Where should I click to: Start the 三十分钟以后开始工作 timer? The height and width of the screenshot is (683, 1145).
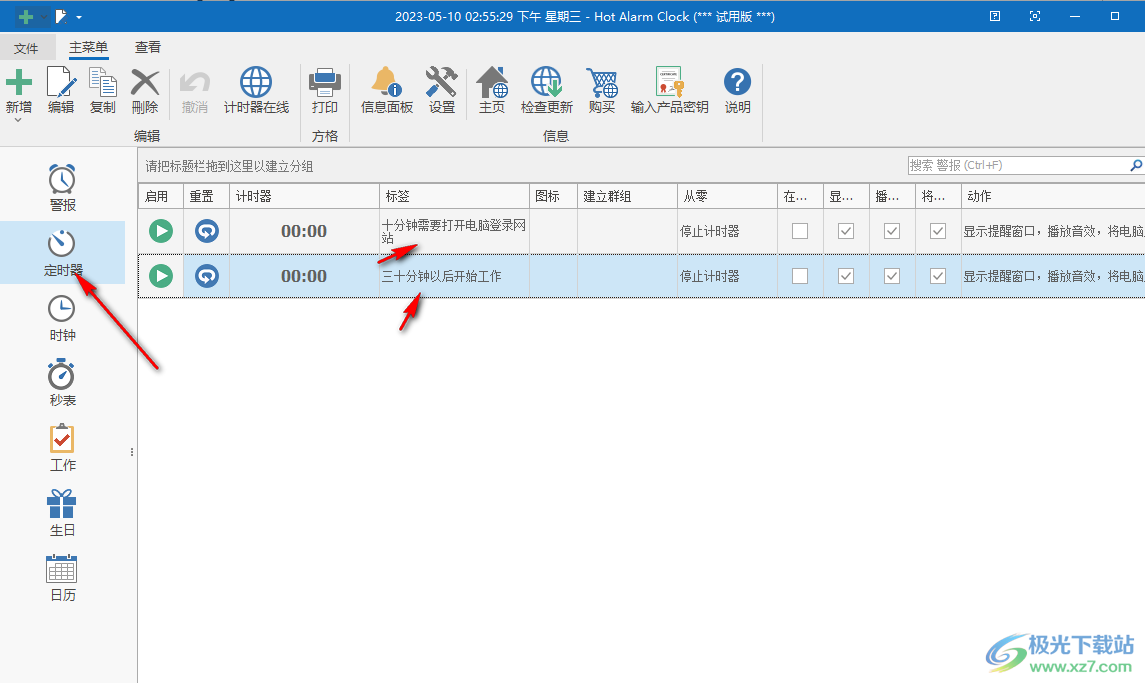pyautogui.click(x=161, y=276)
